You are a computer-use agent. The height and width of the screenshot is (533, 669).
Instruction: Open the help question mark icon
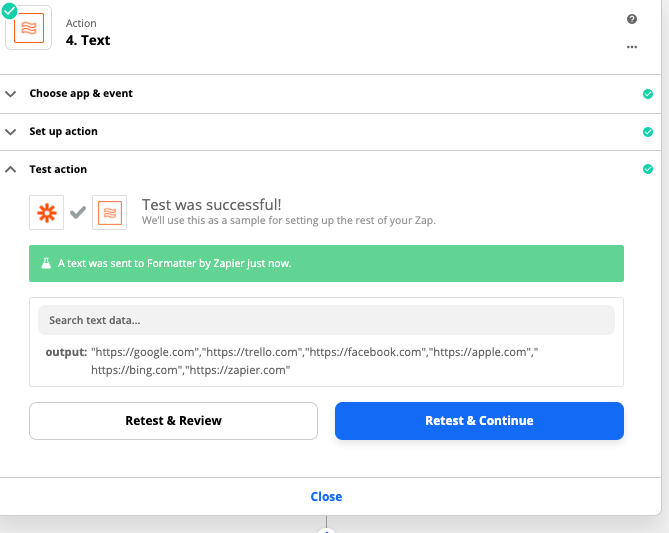[x=632, y=19]
